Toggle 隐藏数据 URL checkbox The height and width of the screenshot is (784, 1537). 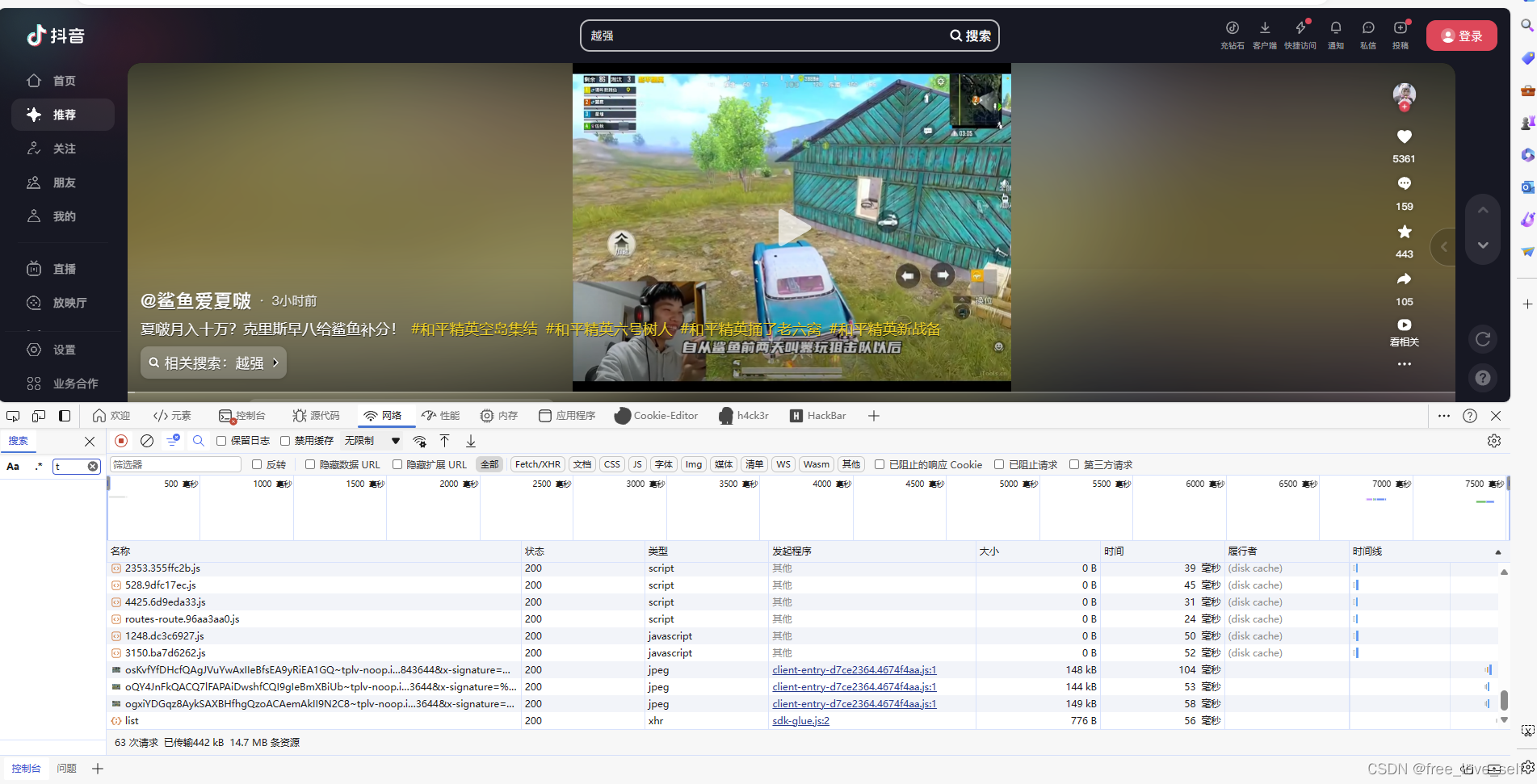[310, 464]
